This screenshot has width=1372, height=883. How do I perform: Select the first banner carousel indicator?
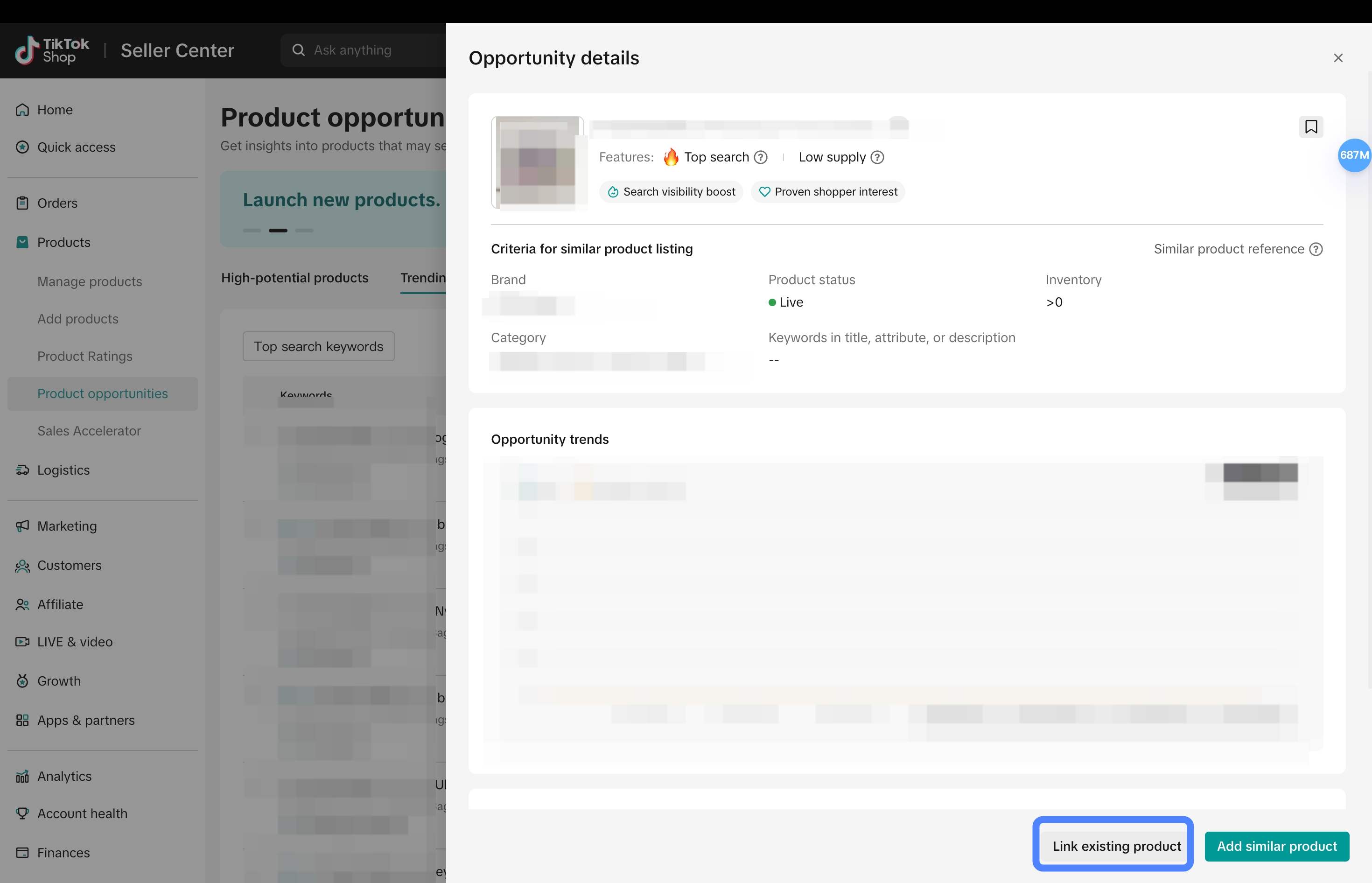(x=252, y=231)
